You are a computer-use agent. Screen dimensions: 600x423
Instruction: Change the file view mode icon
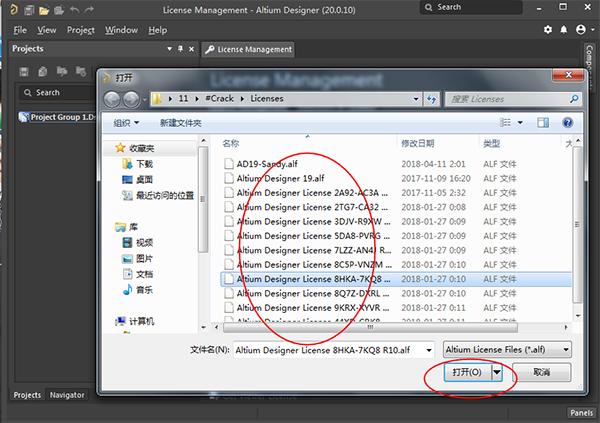505,122
